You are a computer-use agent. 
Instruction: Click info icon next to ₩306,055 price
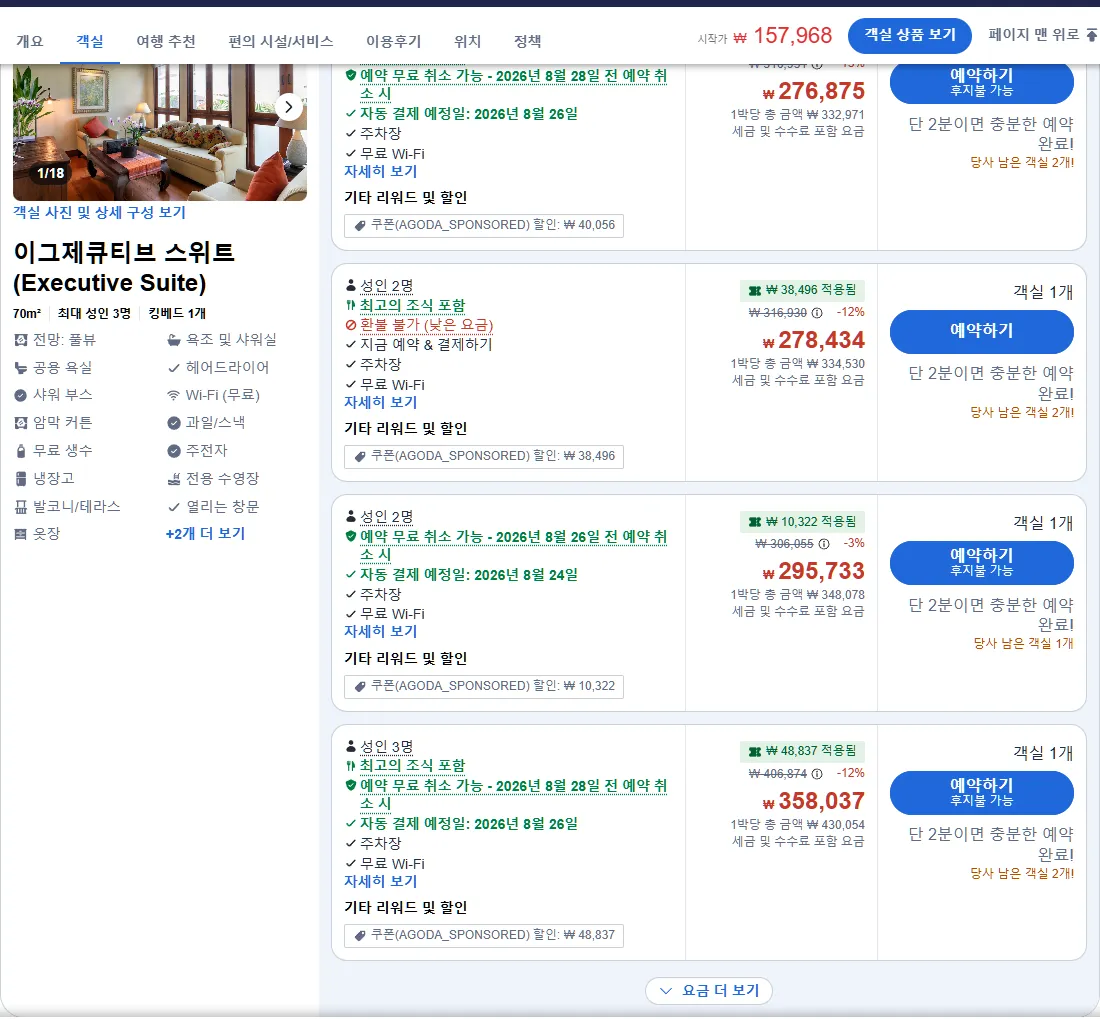(824, 544)
